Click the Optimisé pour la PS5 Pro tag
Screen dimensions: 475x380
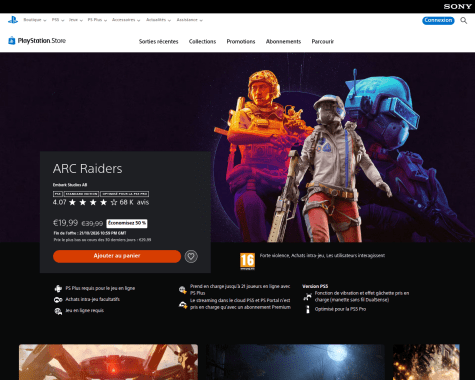coord(125,194)
